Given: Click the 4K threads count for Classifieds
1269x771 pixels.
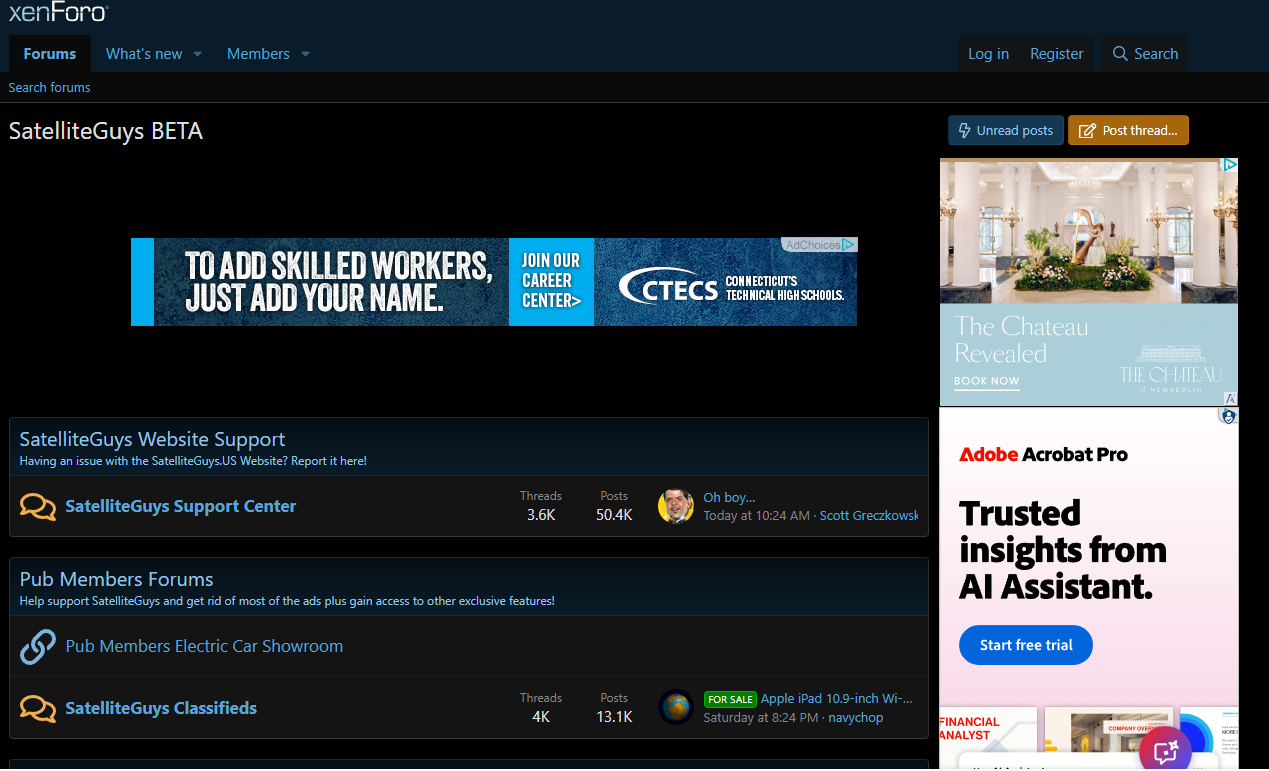Looking at the screenshot, I should click(x=541, y=717).
